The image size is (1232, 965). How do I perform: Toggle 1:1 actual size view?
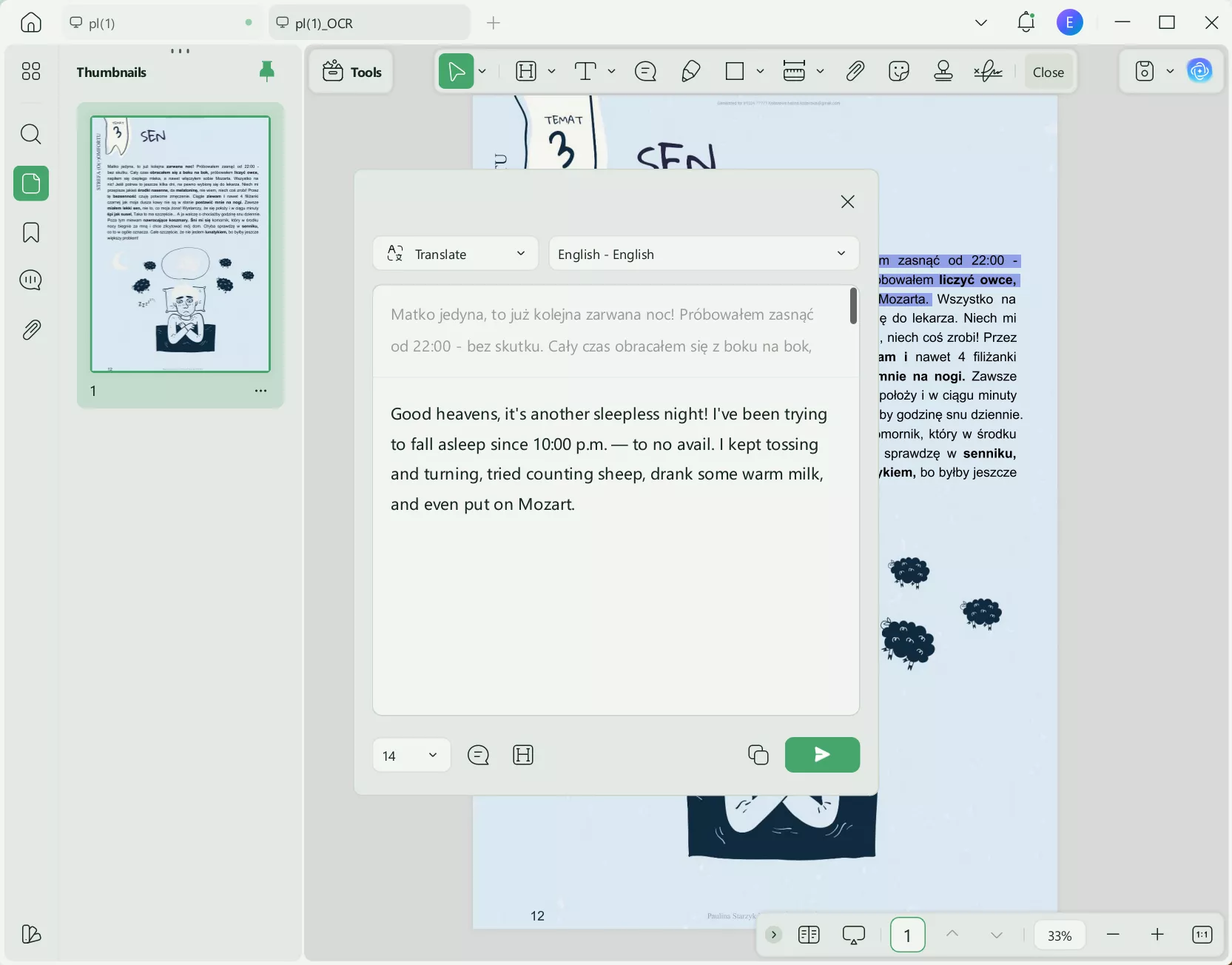[1202, 935]
